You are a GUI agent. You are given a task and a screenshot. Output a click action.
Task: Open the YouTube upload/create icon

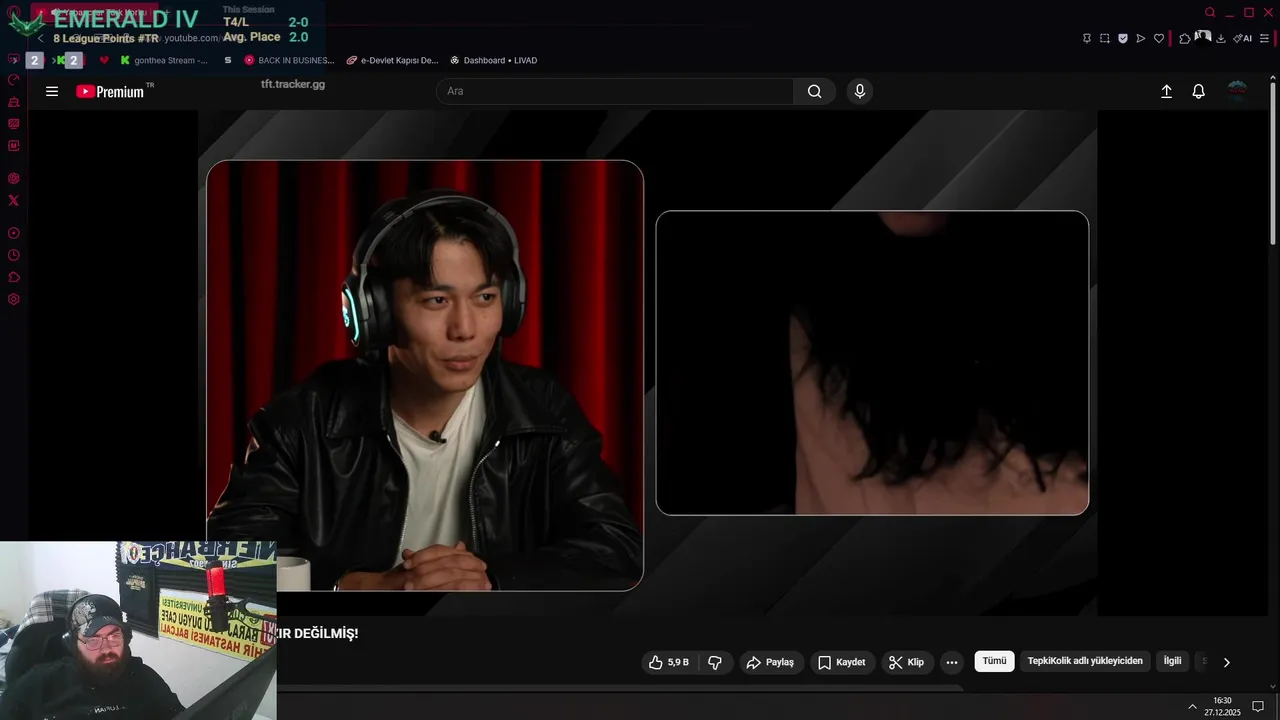pos(1166,91)
